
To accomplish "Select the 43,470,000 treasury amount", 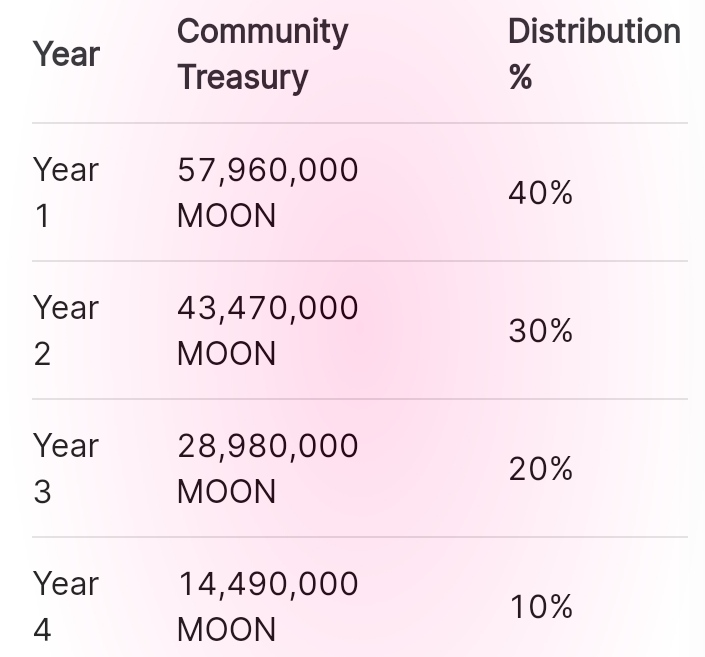I will 268,308.
